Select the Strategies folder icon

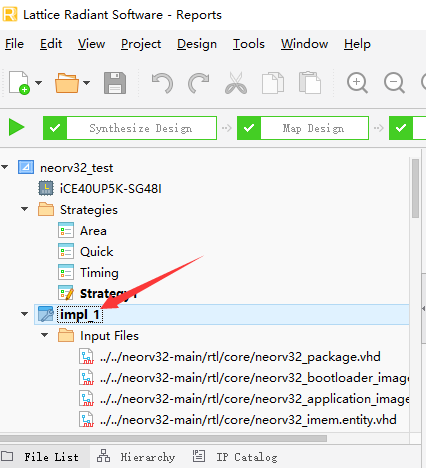coord(46,209)
